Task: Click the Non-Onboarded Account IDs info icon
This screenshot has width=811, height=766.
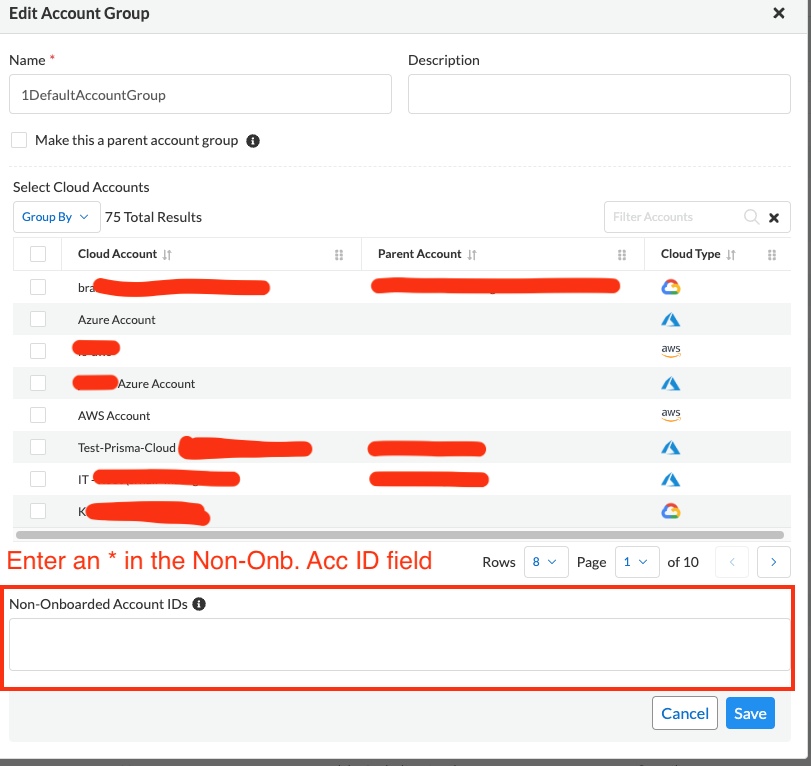Action: pyautogui.click(x=199, y=604)
